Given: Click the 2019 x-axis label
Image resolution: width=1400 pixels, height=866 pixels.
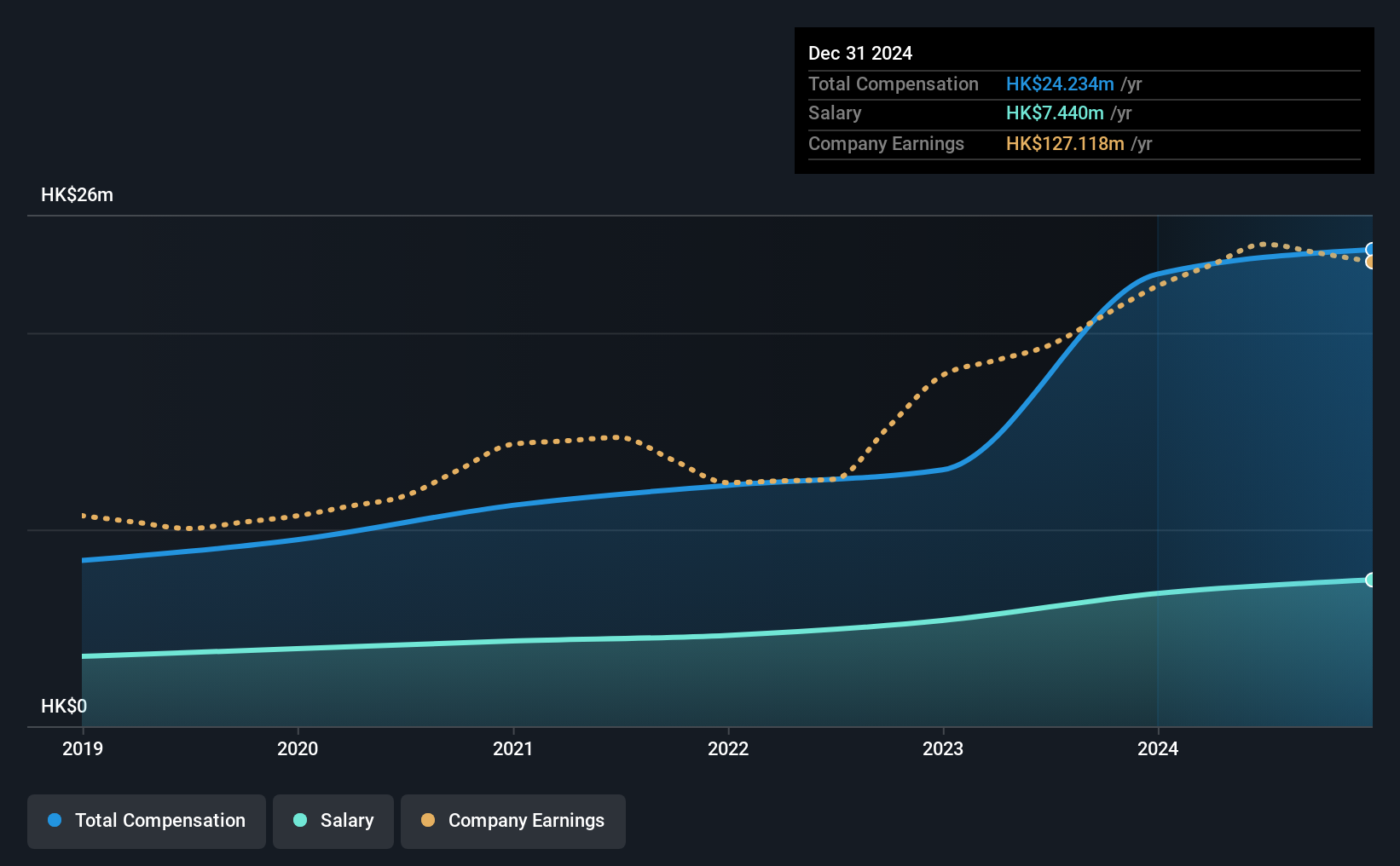Looking at the screenshot, I should (83, 748).
